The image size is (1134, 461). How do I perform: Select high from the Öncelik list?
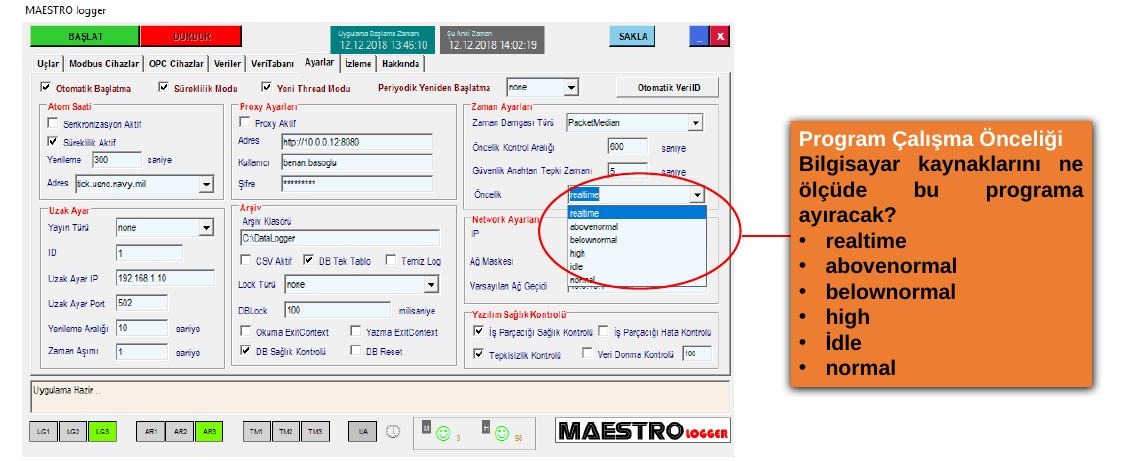pos(637,253)
